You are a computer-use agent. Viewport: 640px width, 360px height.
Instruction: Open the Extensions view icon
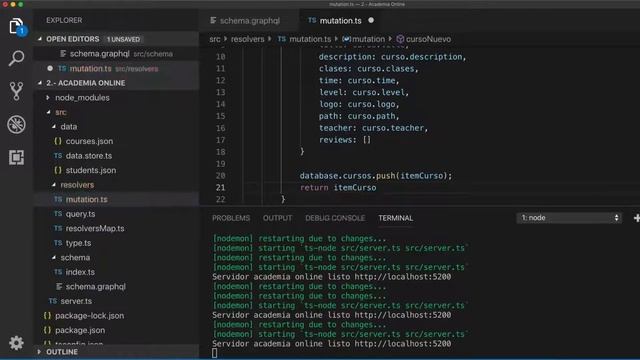click(16, 157)
